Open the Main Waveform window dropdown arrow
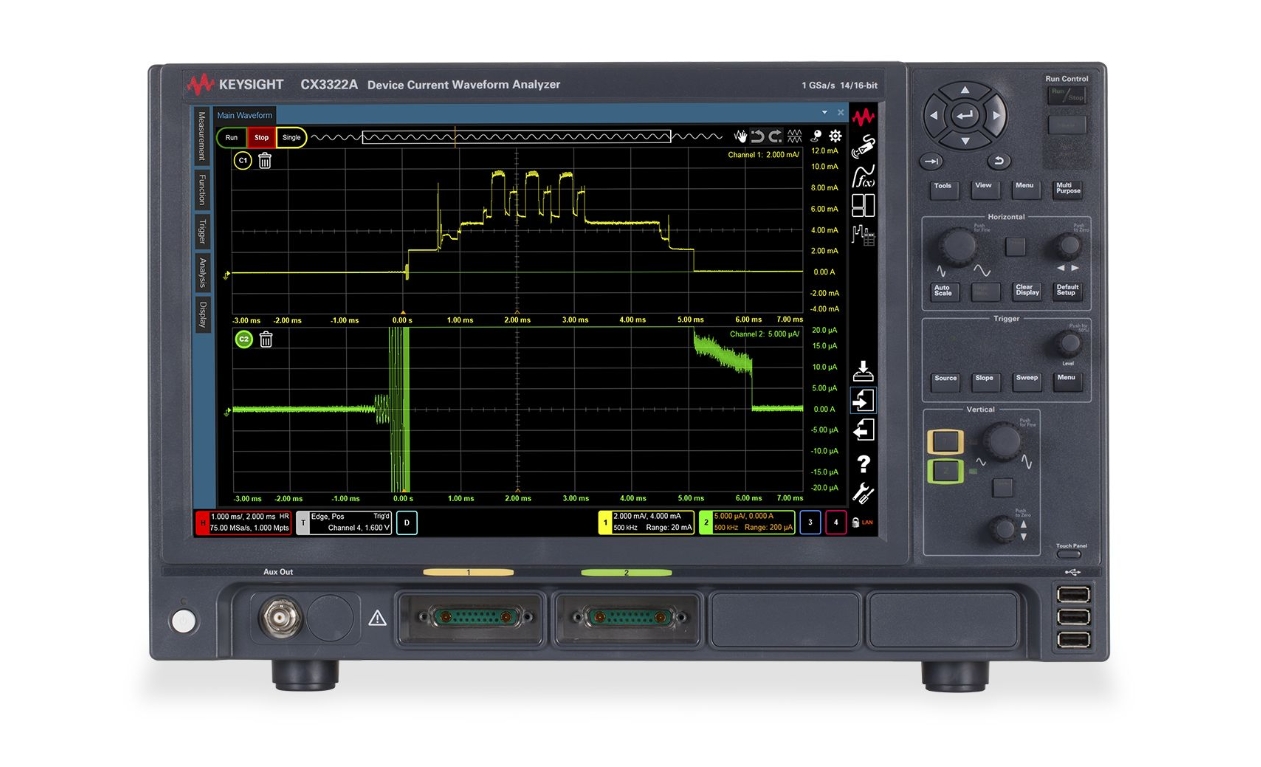1261x767 pixels. 825,114
